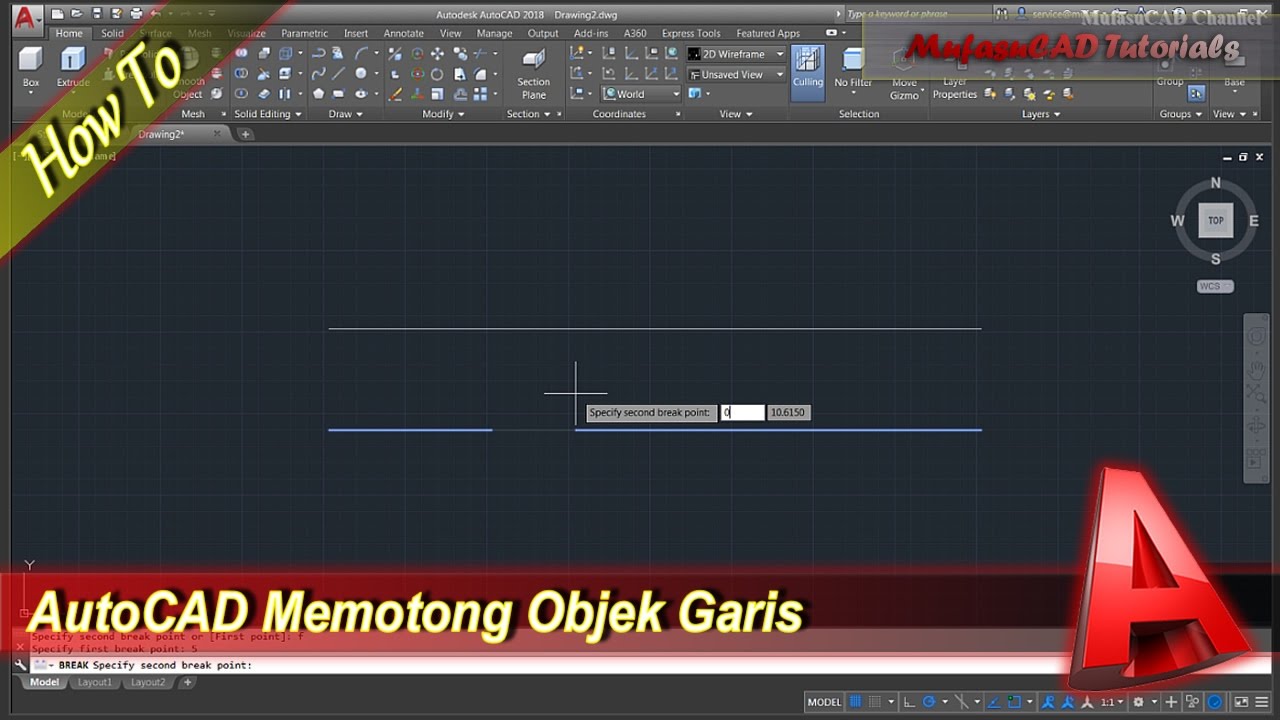Switch to the Layout2 tab
The height and width of the screenshot is (720, 1280).
(148, 682)
